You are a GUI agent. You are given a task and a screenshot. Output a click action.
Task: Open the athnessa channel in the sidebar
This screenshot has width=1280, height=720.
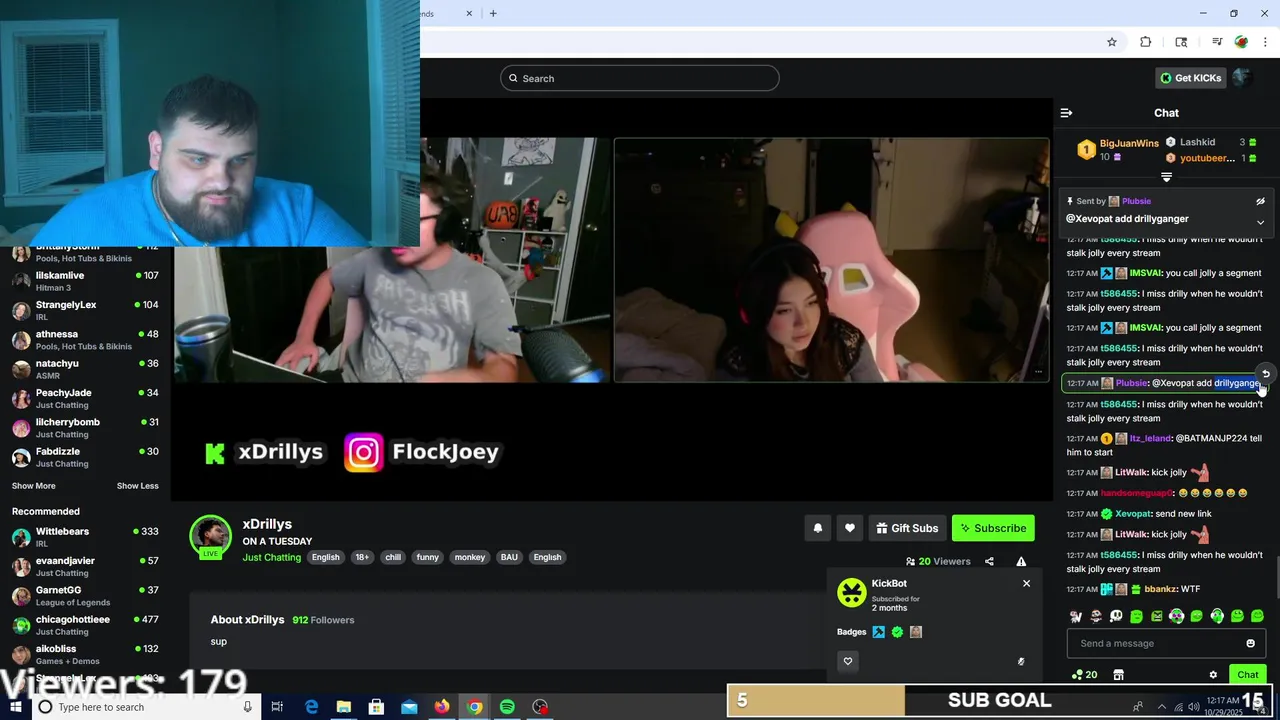86,339
